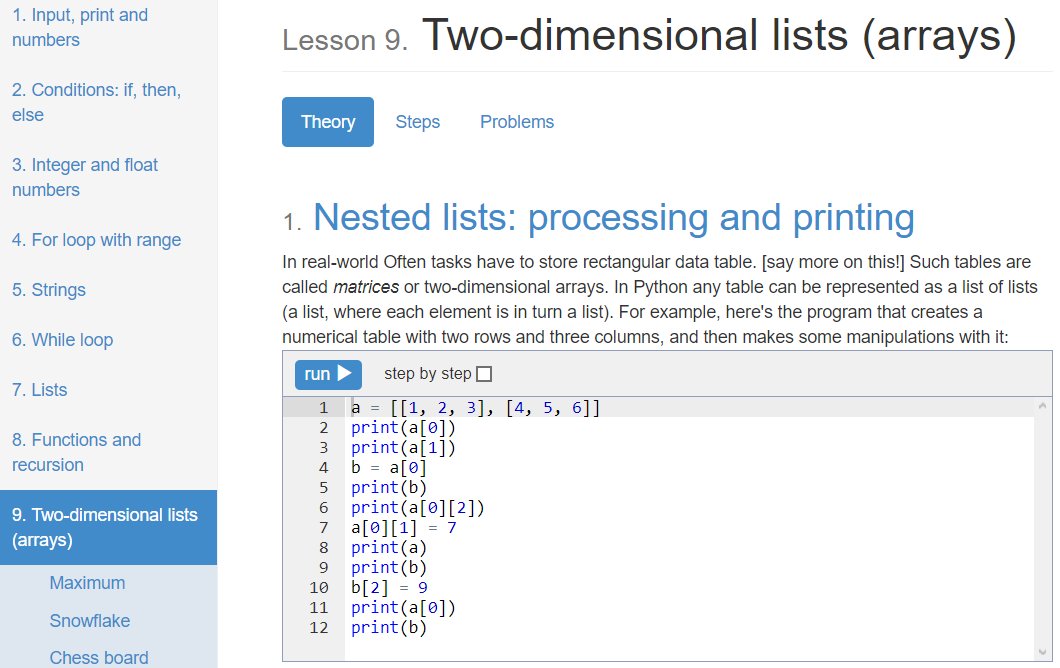Place cursor in code line 'a = [[1, 2, 3], [4, 5, 6]]'
Viewport: 1060px width, 668px height.
tap(475, 408)
